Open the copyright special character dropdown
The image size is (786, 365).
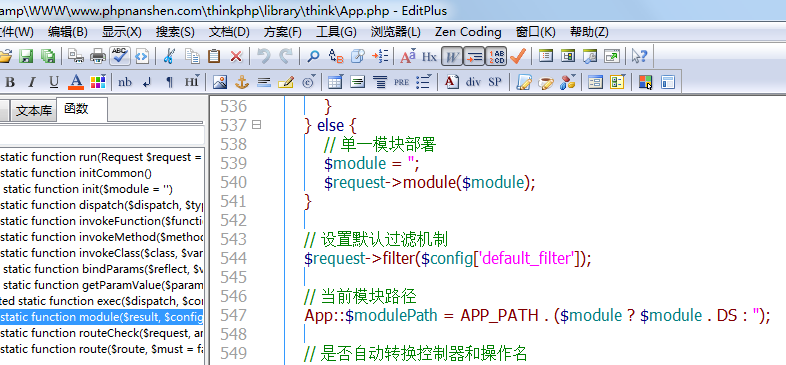pyautogui.click(x=309, y=82)
